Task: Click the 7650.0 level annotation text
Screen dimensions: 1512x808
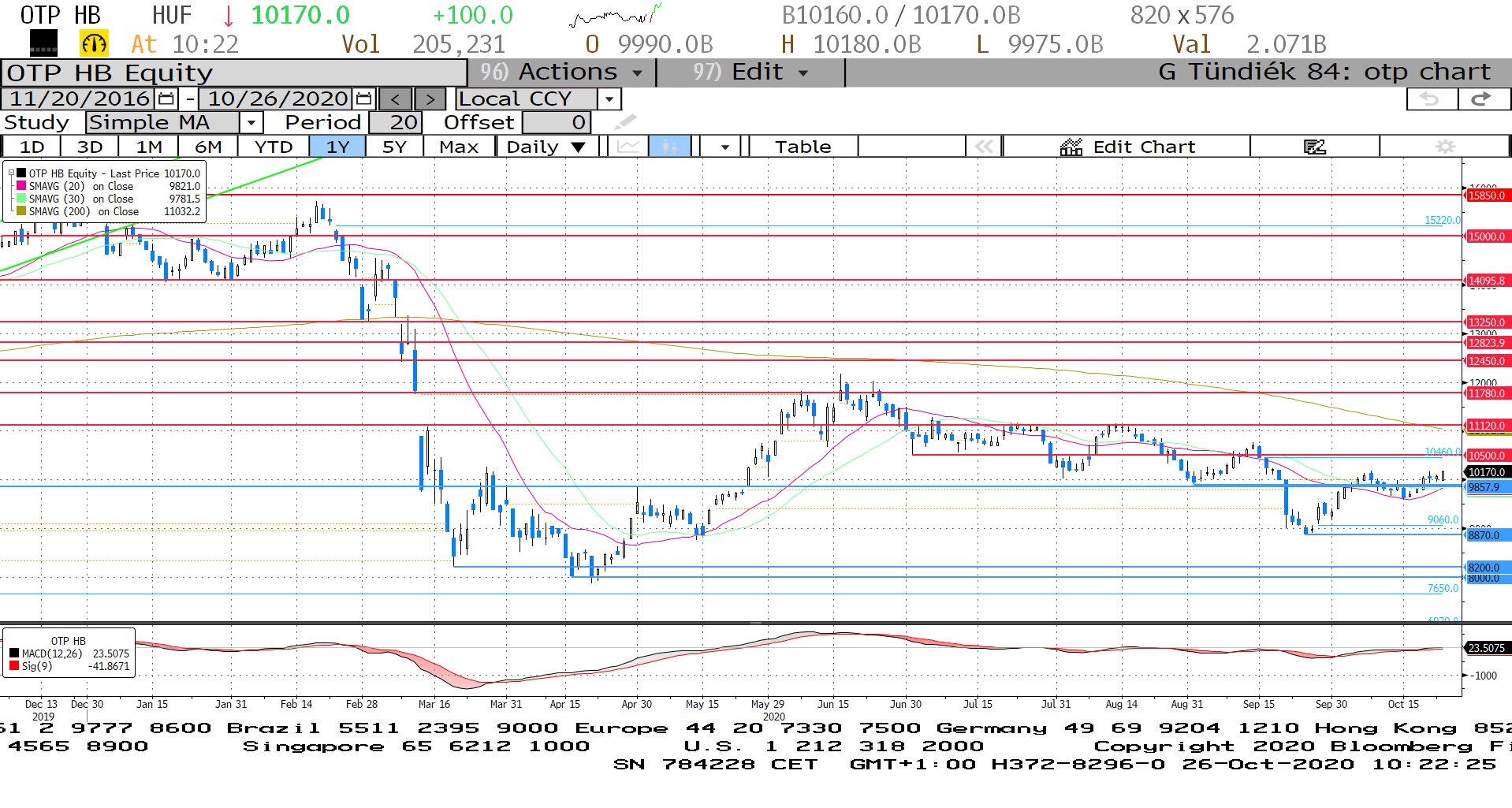Action: pyautogui.click(x=1443, y=588)
